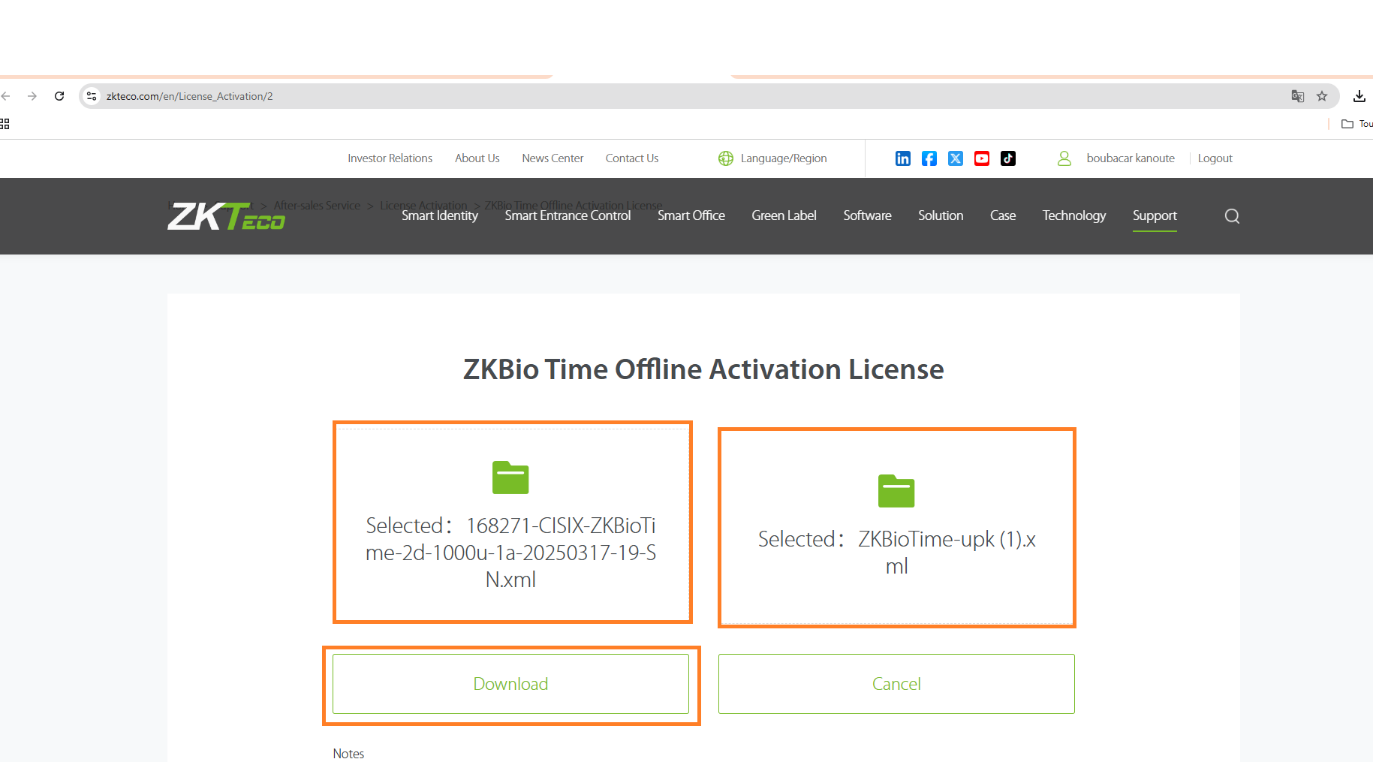Select Smart Entrance Control menu
The image size is (1382, 762).
[x=567, y=216]
